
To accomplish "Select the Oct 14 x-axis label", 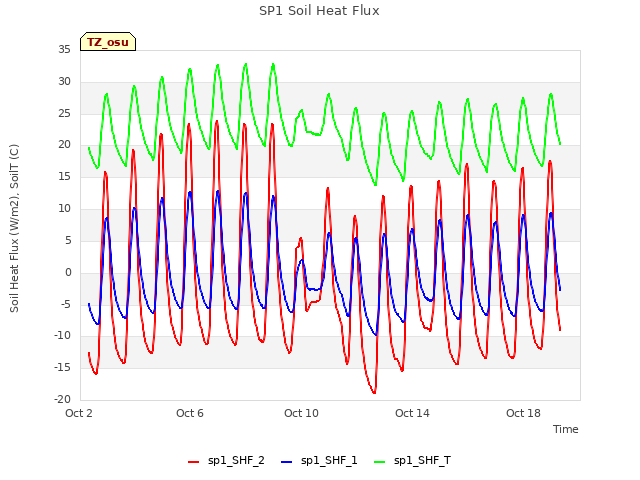I will [412, 413].
